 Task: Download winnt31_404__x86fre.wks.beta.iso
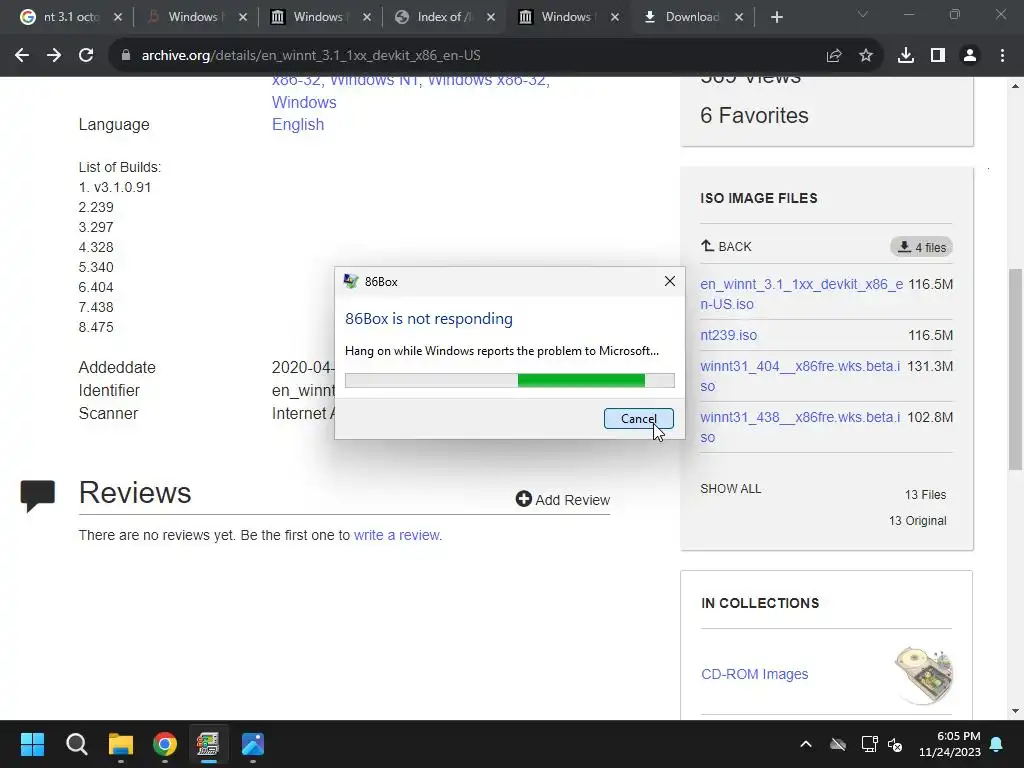pos(800,376)
